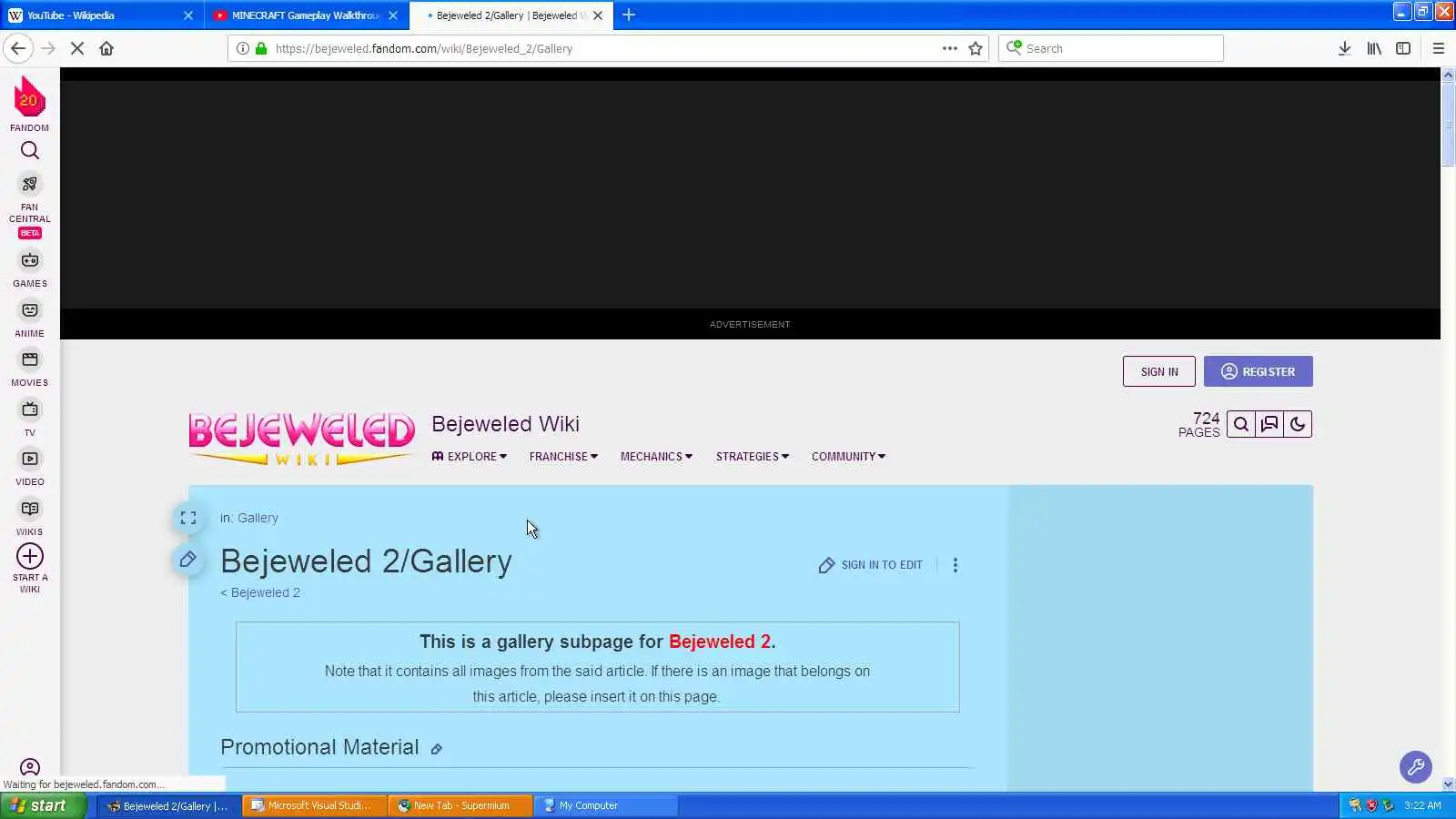This screenshot has height=819, width=1456.
Task: Expand the Explore menu
Action: pyautogui.click(x=470, y=457)
